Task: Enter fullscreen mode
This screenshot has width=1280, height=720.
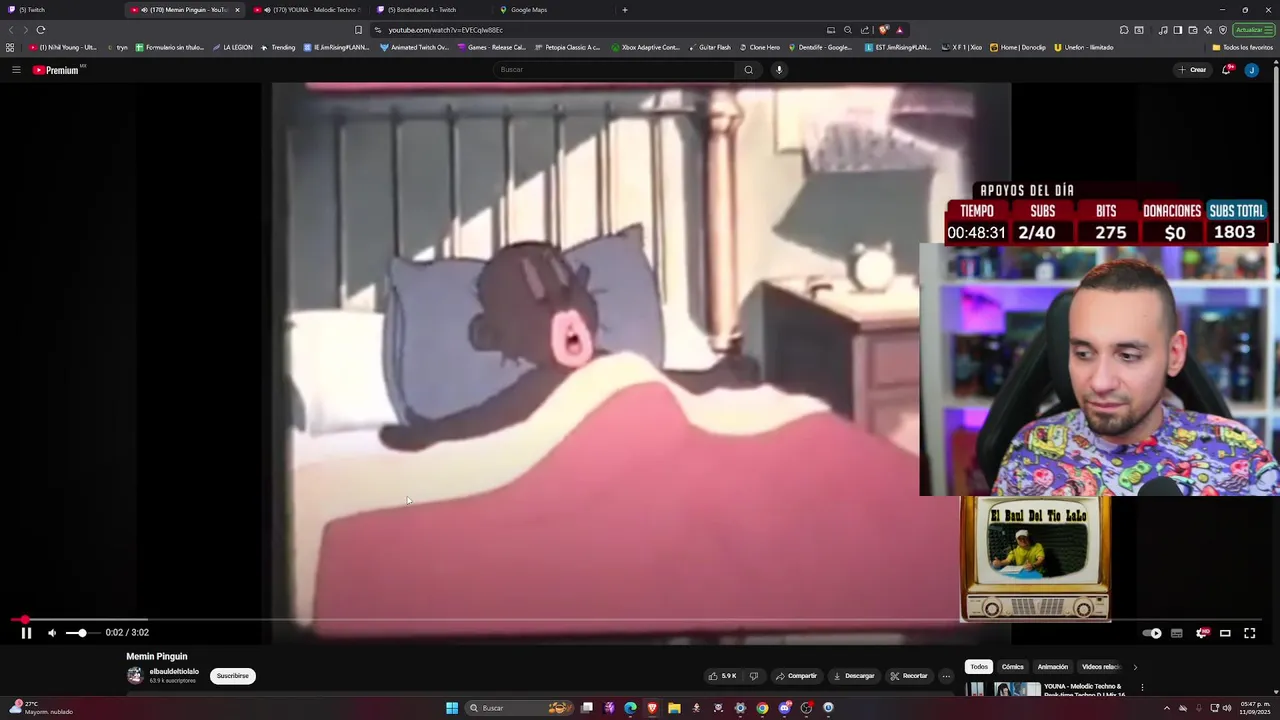Action: pos(1250,633)
